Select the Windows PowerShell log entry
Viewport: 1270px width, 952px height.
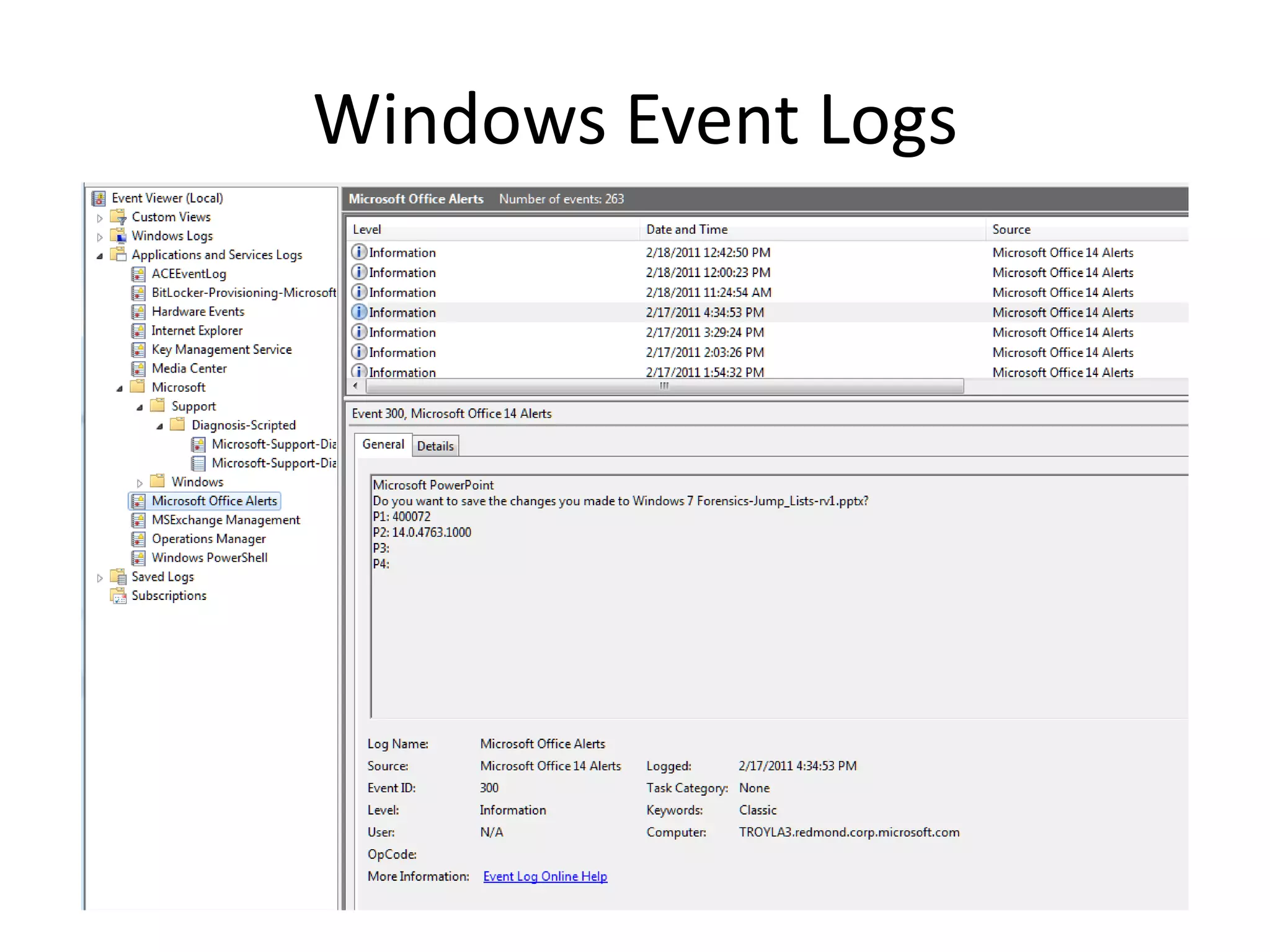(x=210, y=558)
